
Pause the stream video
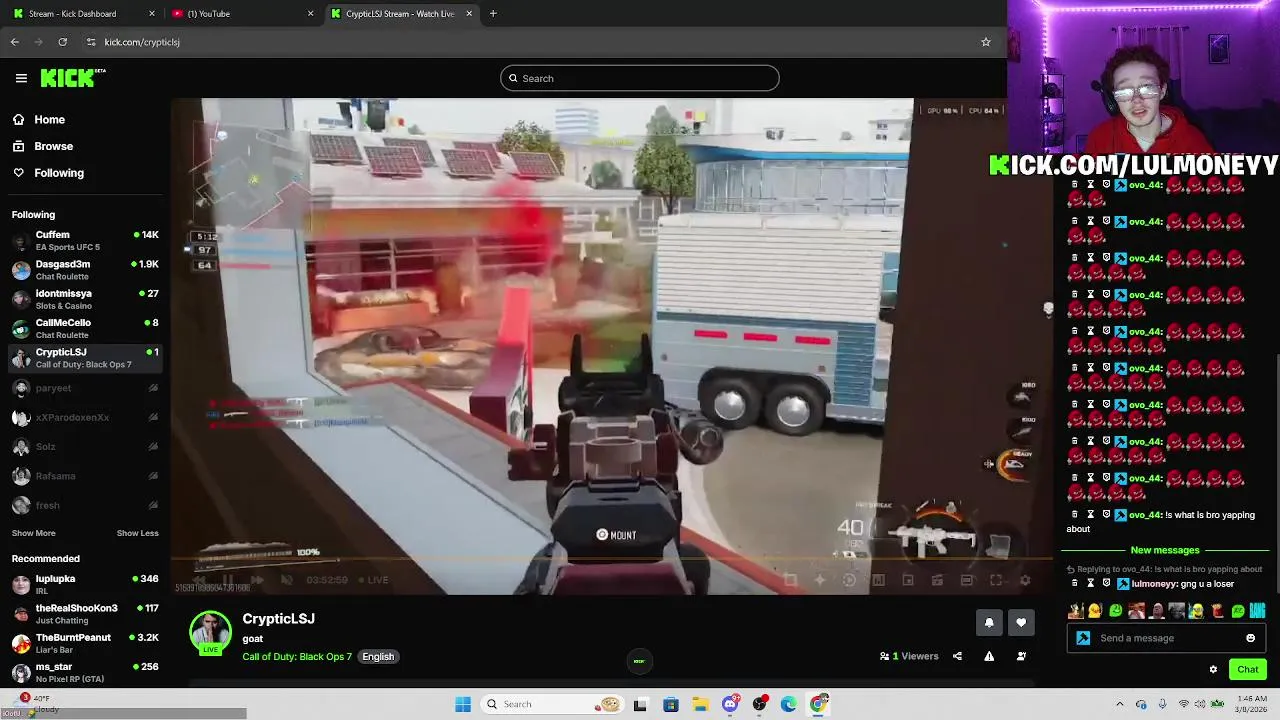(x=228, y=580)
